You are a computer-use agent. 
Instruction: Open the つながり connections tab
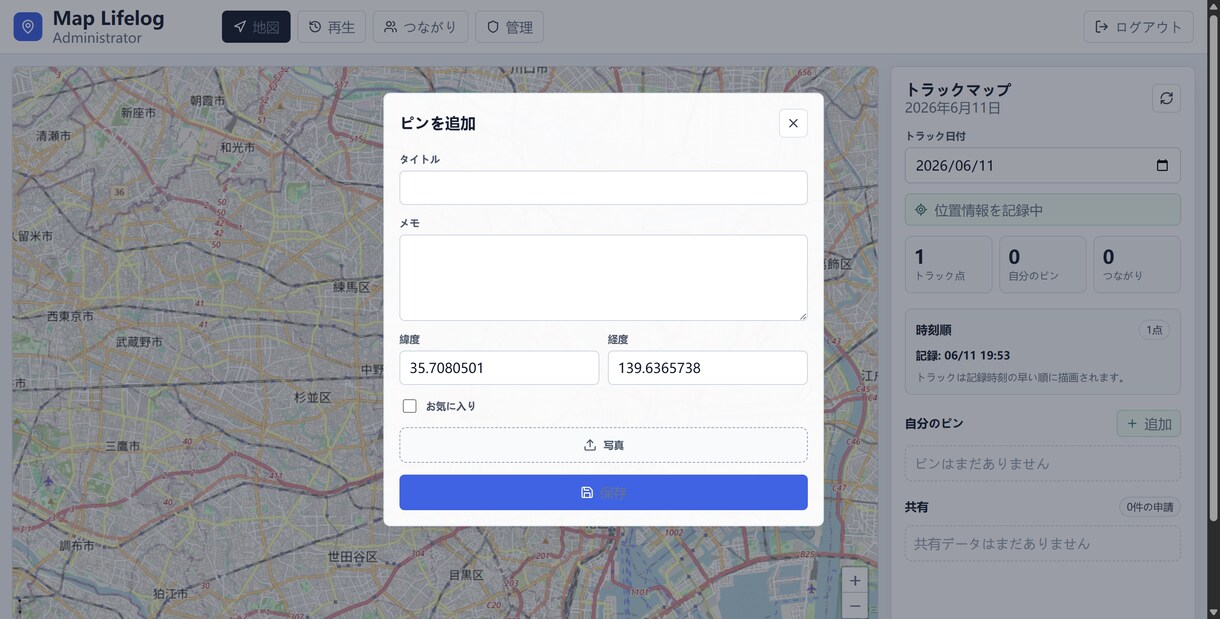point(420,27)
